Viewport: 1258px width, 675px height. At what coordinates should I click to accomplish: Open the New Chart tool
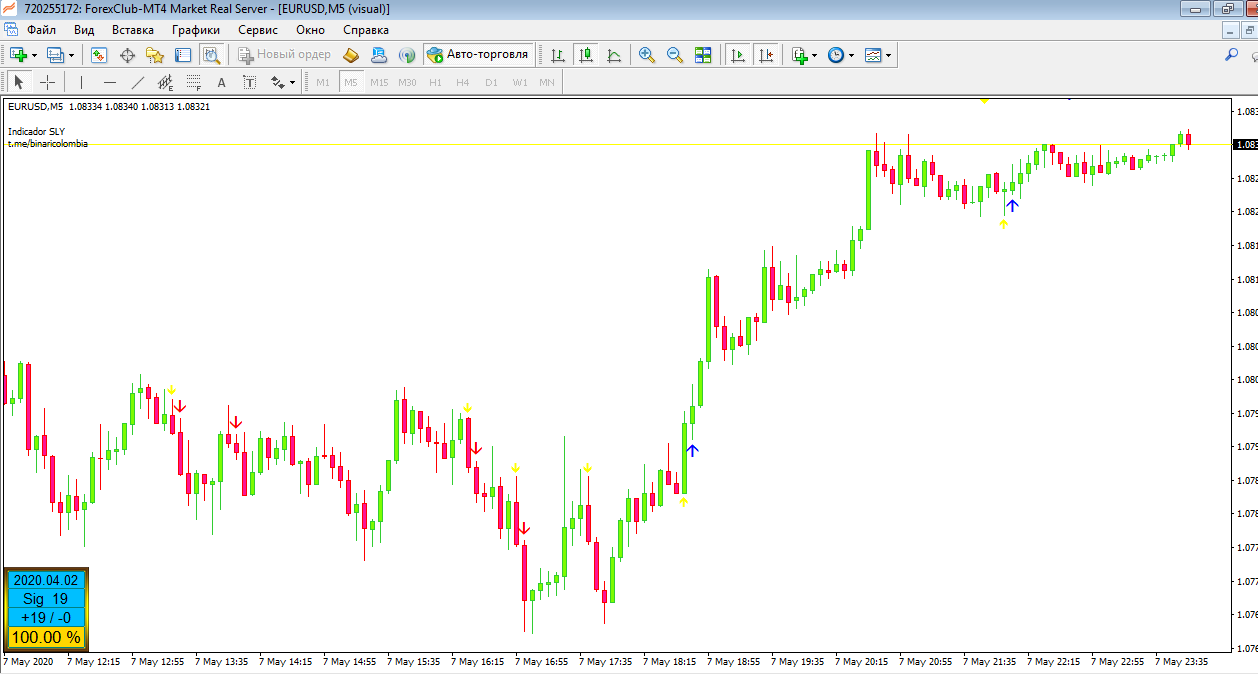coord(18,55)
